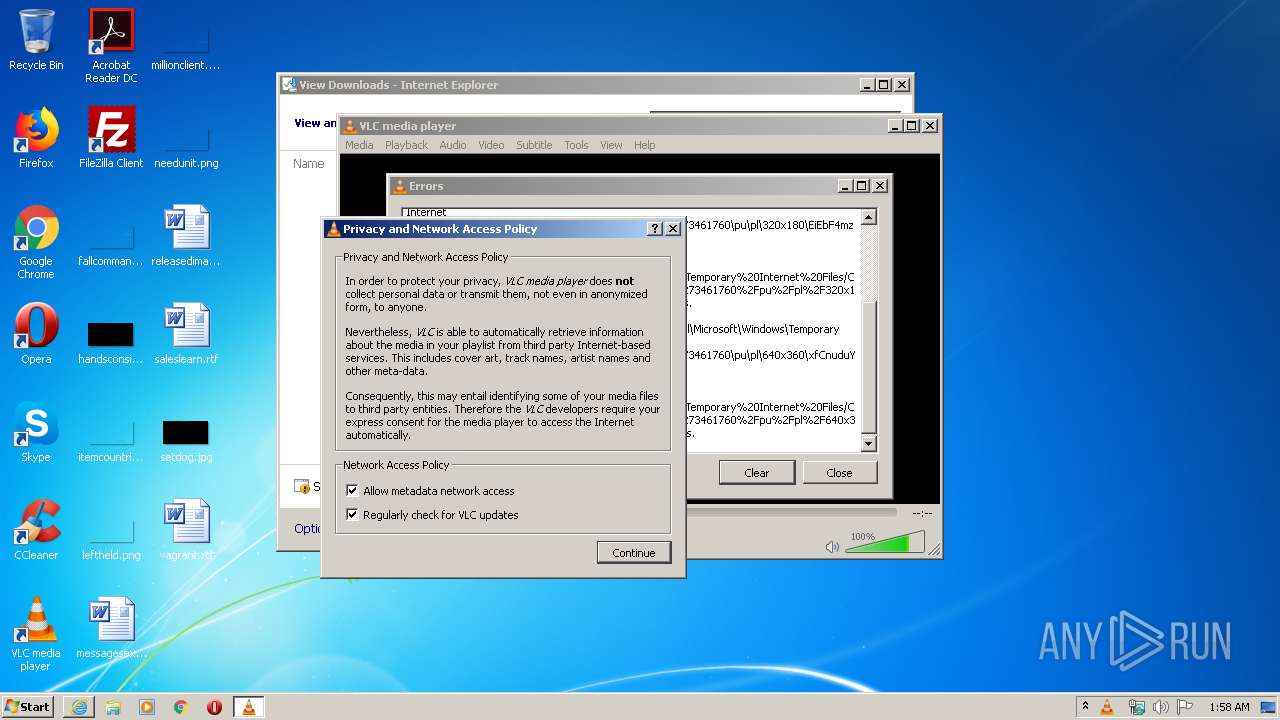Screen dimensions: 1280x720
Task: Open the VLC View menu
Action: [611, 145]
